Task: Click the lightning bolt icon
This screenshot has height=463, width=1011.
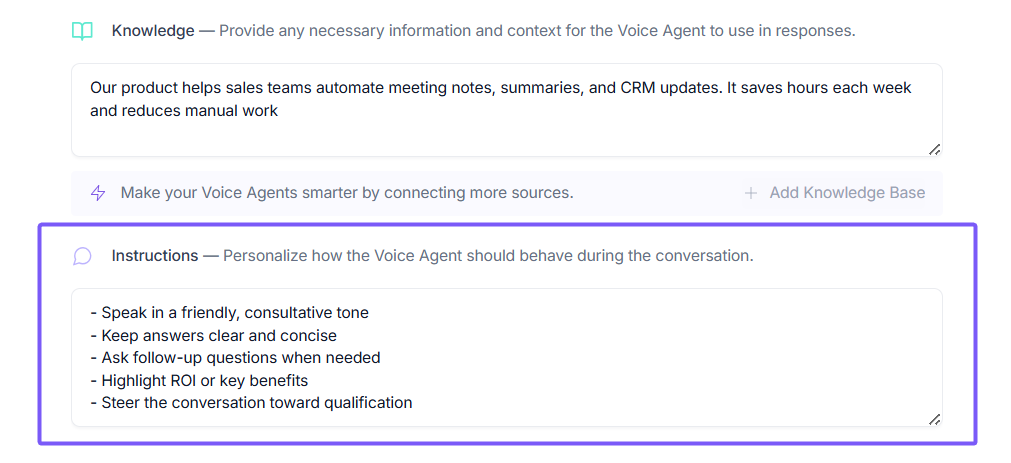Action: tap(98, 193)
